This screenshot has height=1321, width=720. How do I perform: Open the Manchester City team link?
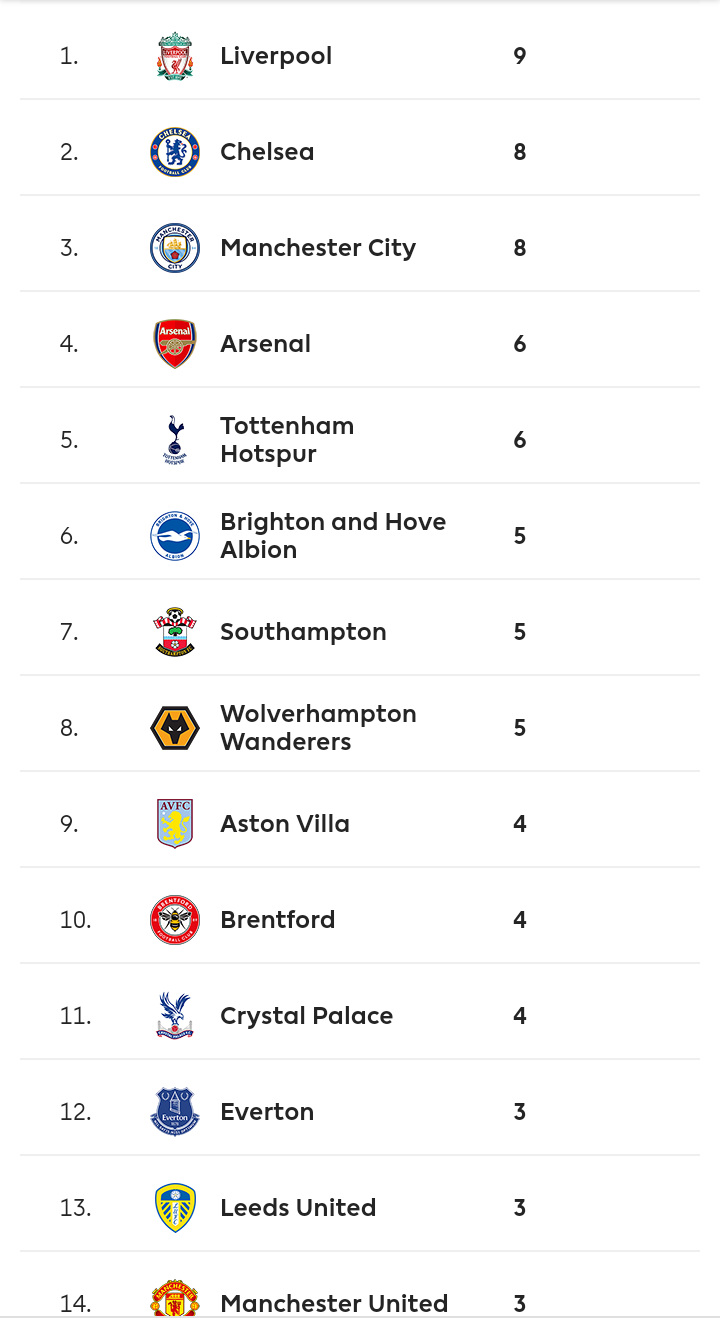(318, 248)
